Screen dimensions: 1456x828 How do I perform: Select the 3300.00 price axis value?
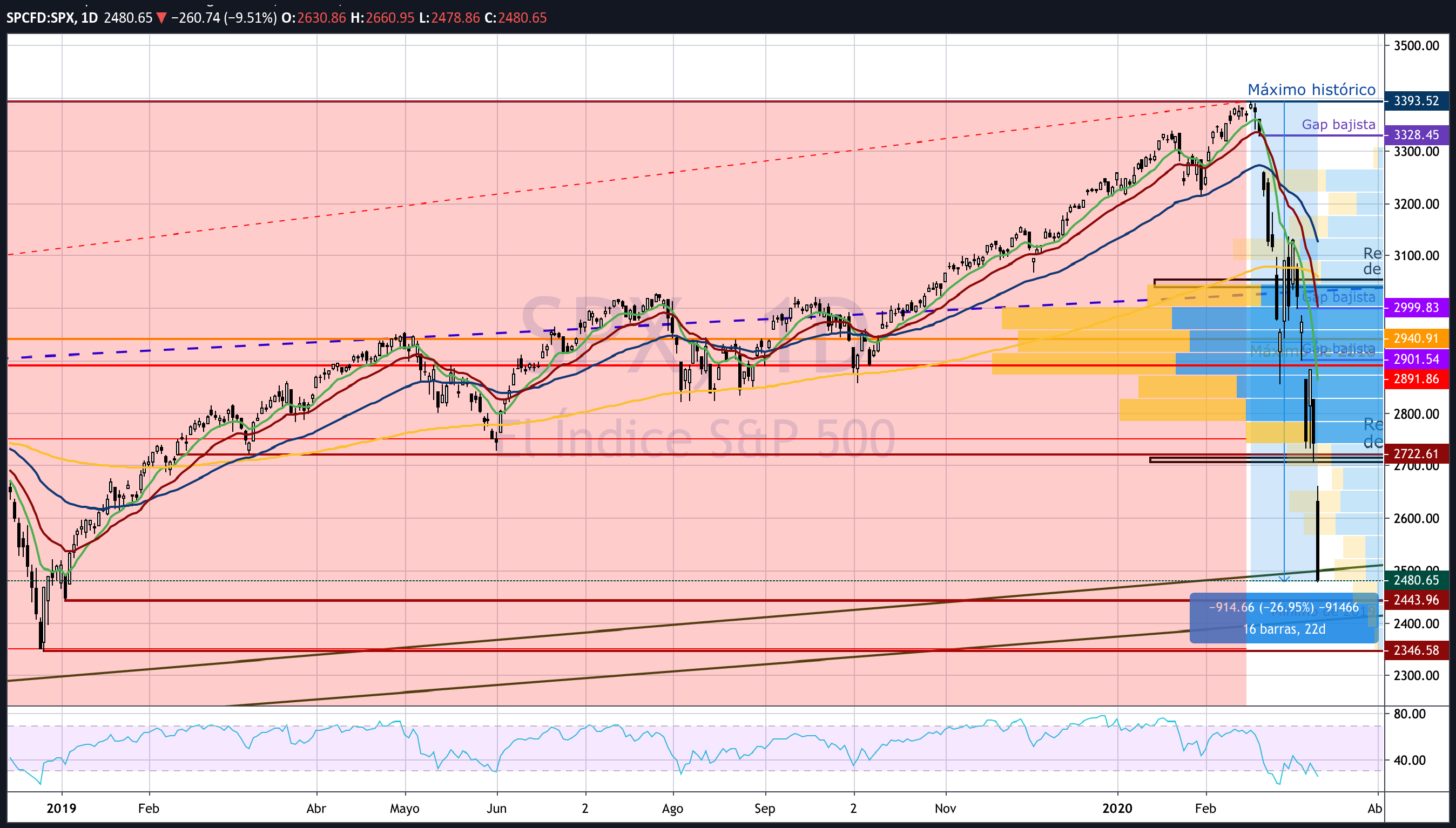click(x=1416, y=151)
